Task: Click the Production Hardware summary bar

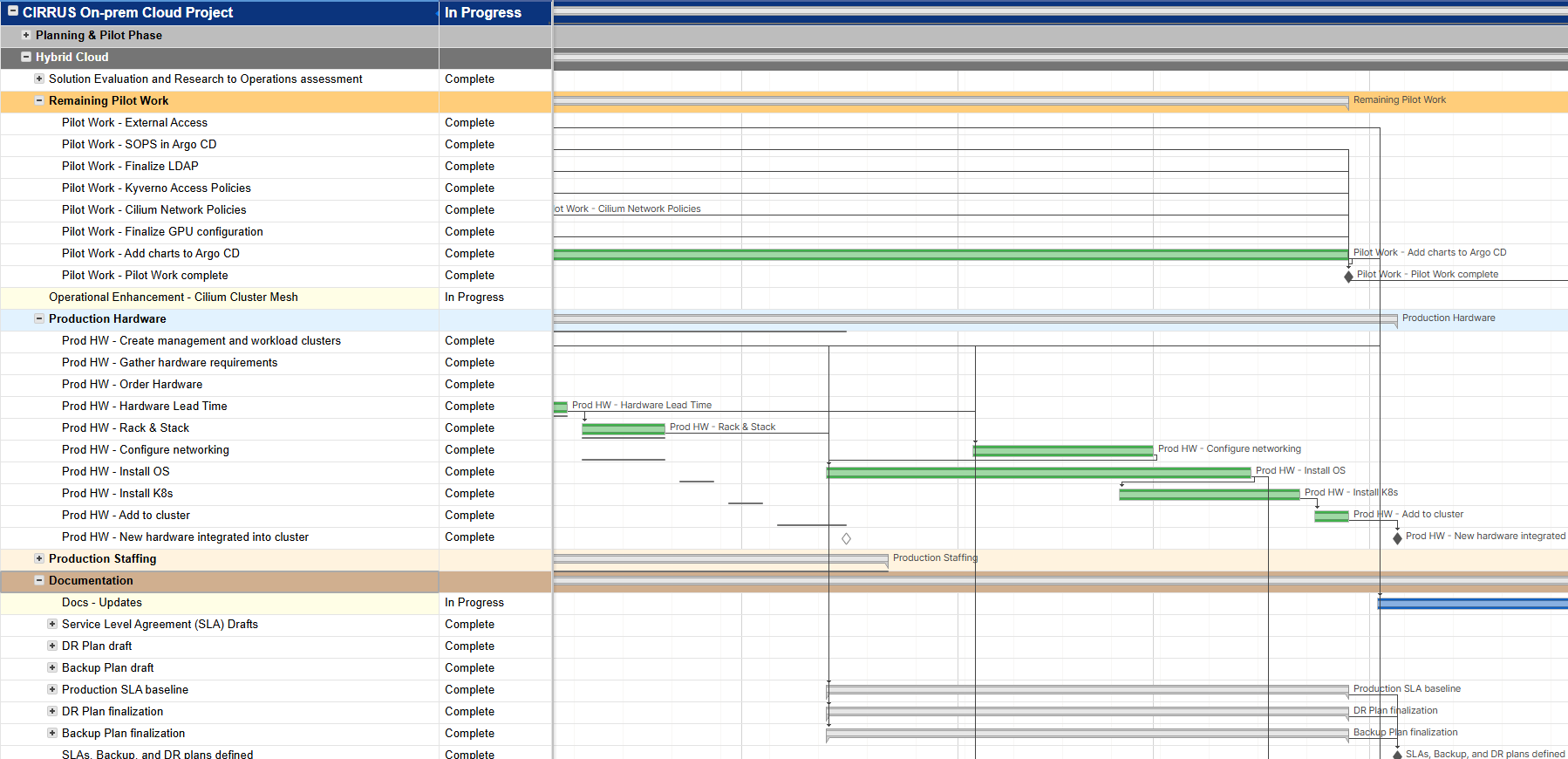Action: coord(975,319)
